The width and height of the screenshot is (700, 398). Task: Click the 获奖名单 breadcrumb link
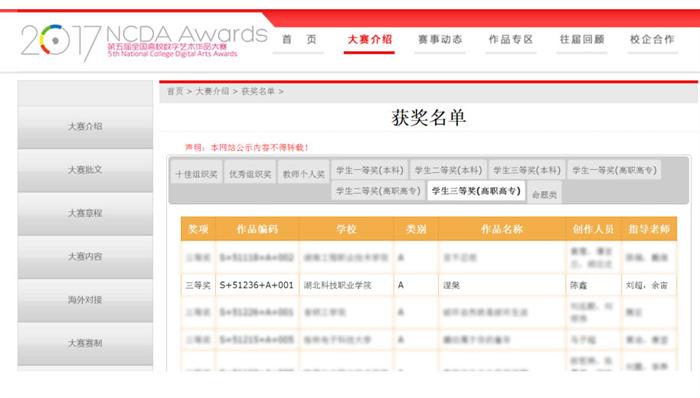258,91
